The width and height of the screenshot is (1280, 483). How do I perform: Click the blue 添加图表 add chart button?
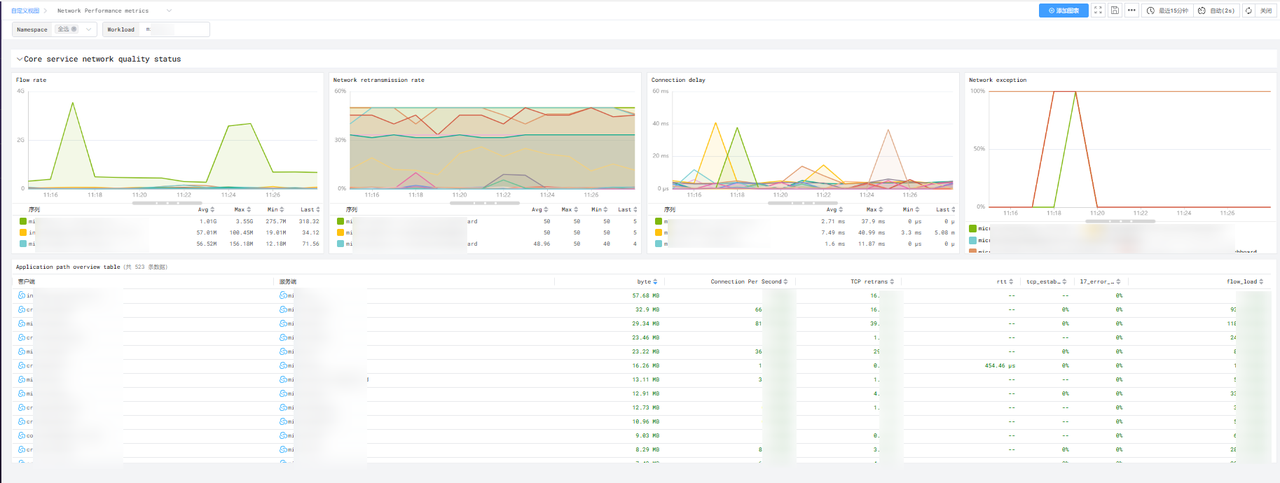click(1063, 10)
